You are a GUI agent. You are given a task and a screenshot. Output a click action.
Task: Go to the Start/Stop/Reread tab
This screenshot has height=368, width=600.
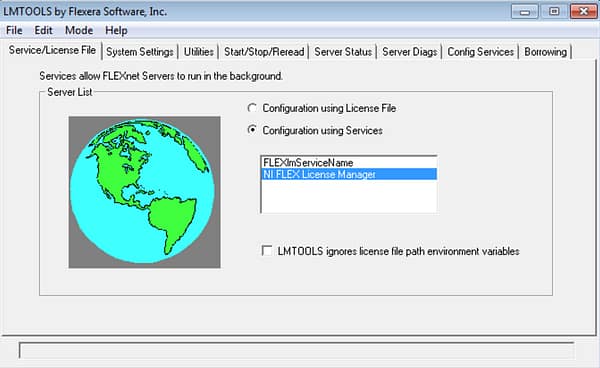[x=264, y=52]
